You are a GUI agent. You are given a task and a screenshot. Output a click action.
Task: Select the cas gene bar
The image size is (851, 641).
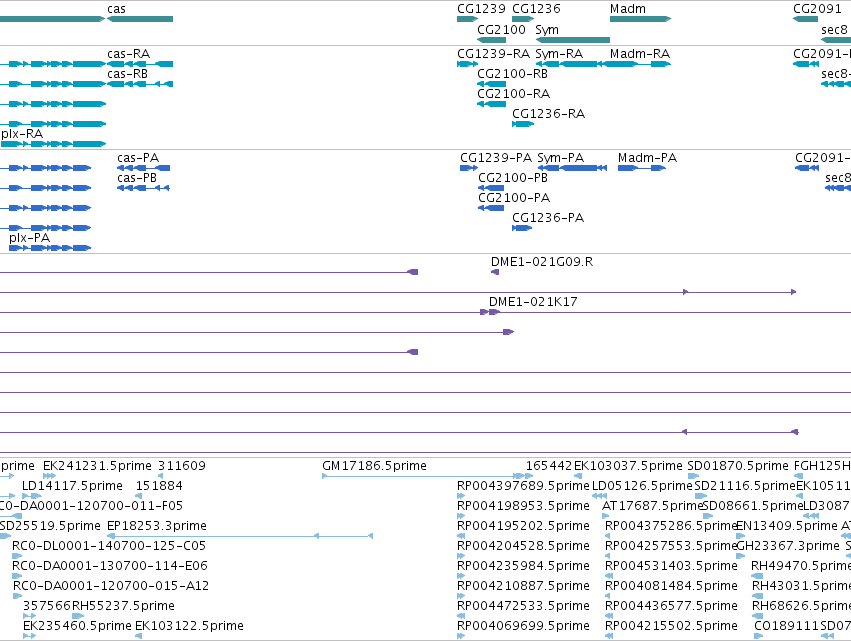tap(140, 19)
